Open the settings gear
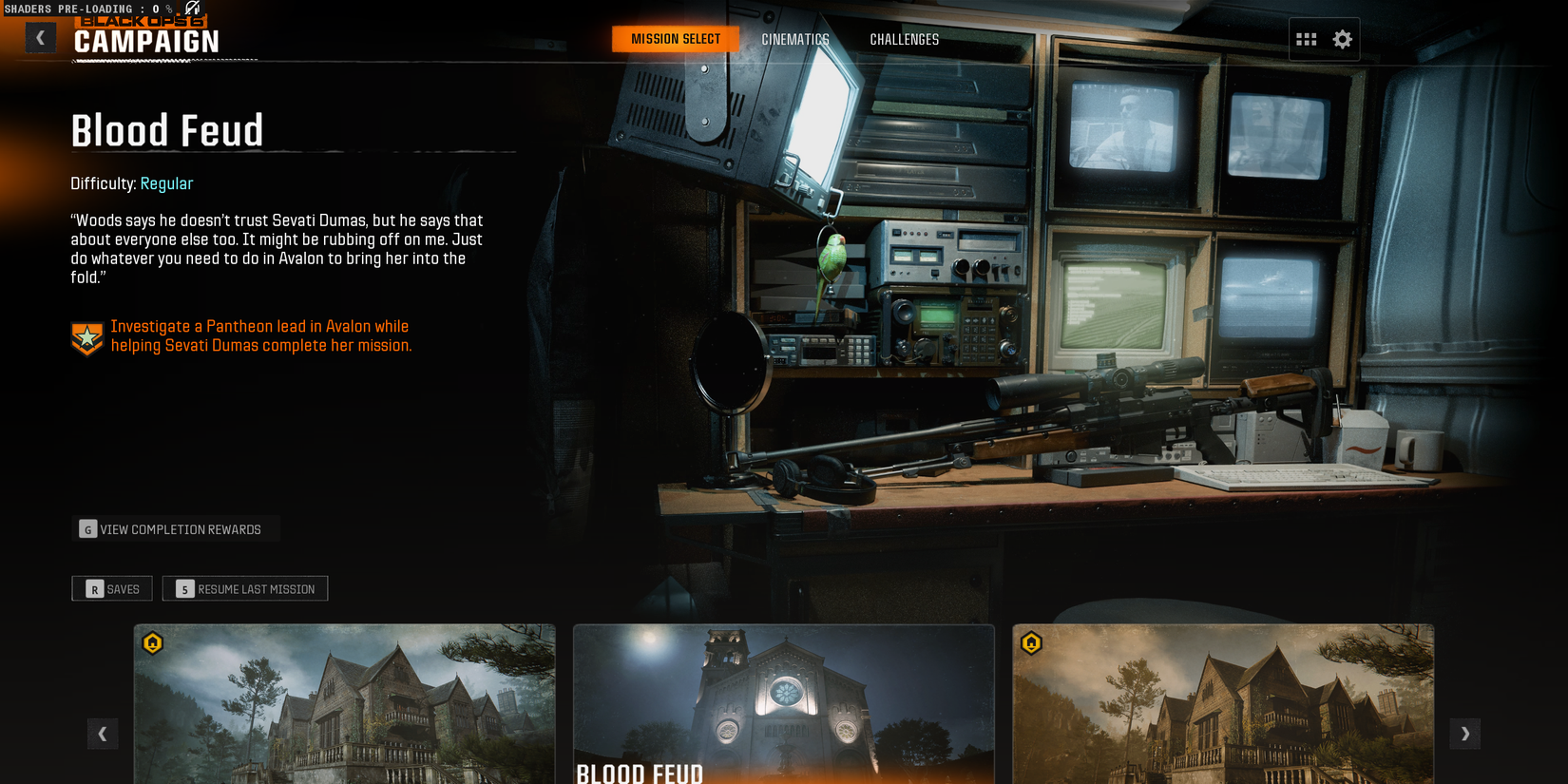Image resolution: width=1568 pixels, height=784 pixels. (x=1342, y=39)
